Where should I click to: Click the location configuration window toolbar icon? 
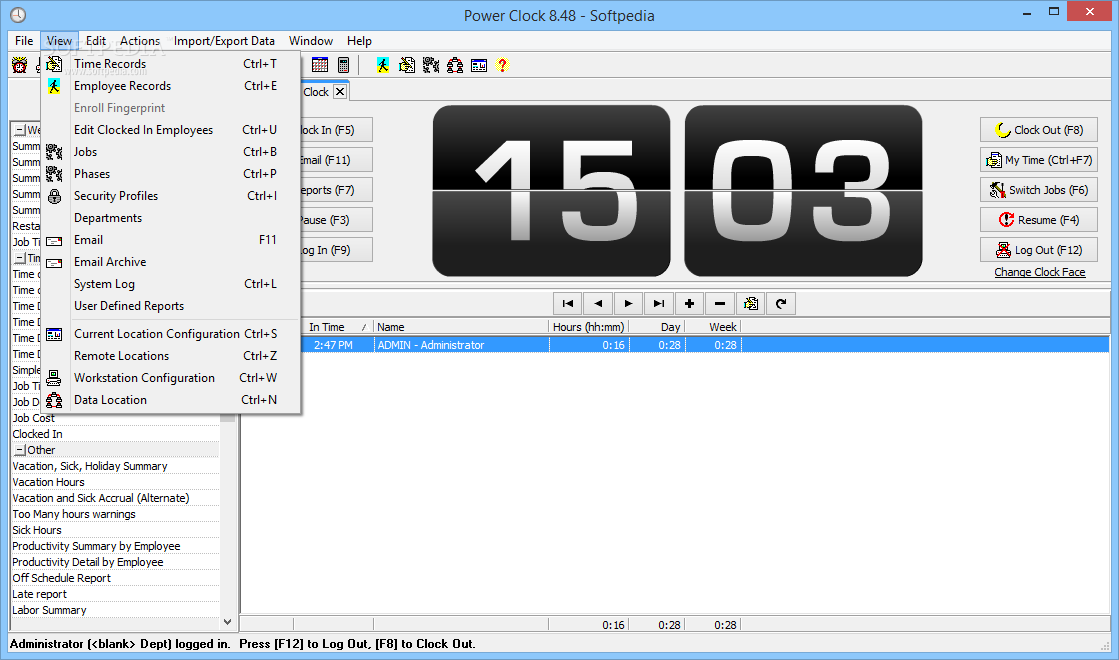(x=479, y=66)
